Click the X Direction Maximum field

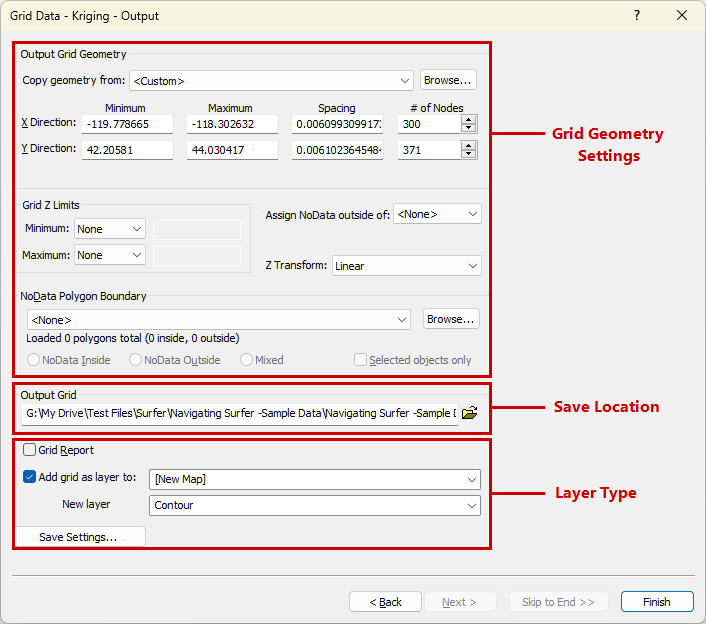tap(232, 124)
